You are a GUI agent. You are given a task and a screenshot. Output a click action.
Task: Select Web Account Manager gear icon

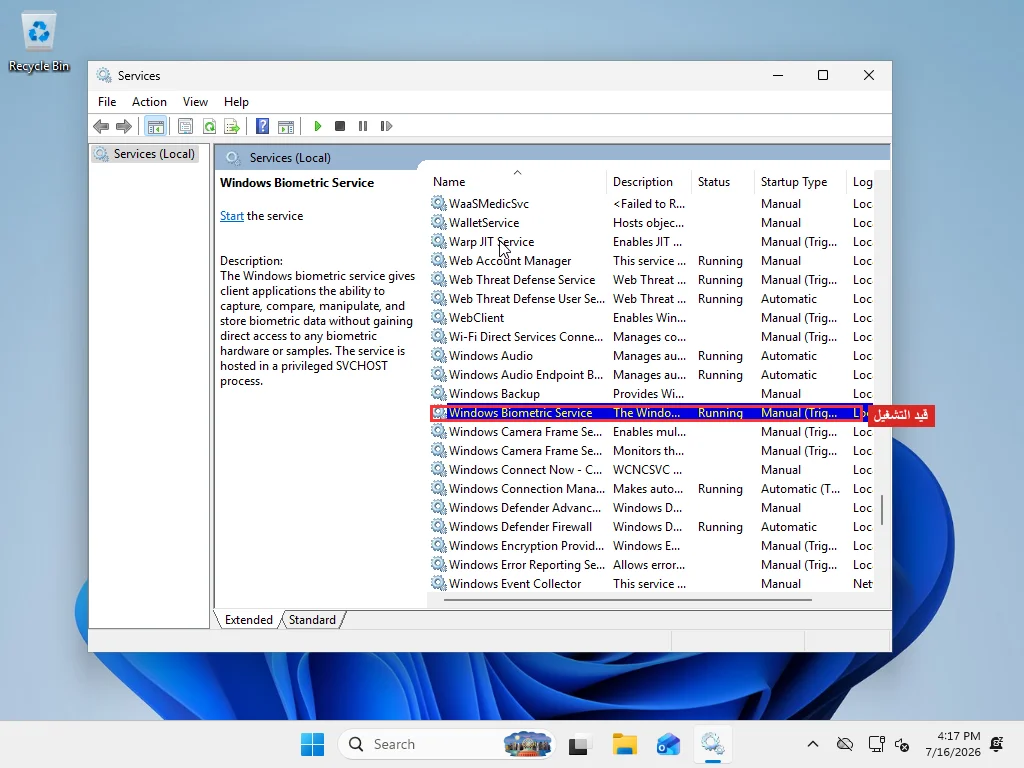439,260
